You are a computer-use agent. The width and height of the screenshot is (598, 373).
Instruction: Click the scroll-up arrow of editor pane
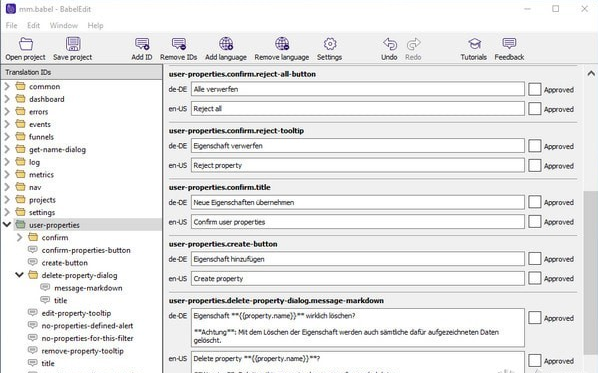click(591, 73)
